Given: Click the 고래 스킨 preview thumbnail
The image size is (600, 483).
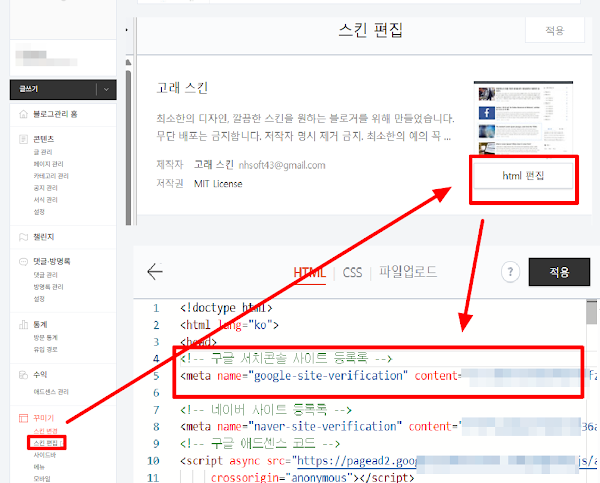Looking at the screenshot, I should coord(523,118).
